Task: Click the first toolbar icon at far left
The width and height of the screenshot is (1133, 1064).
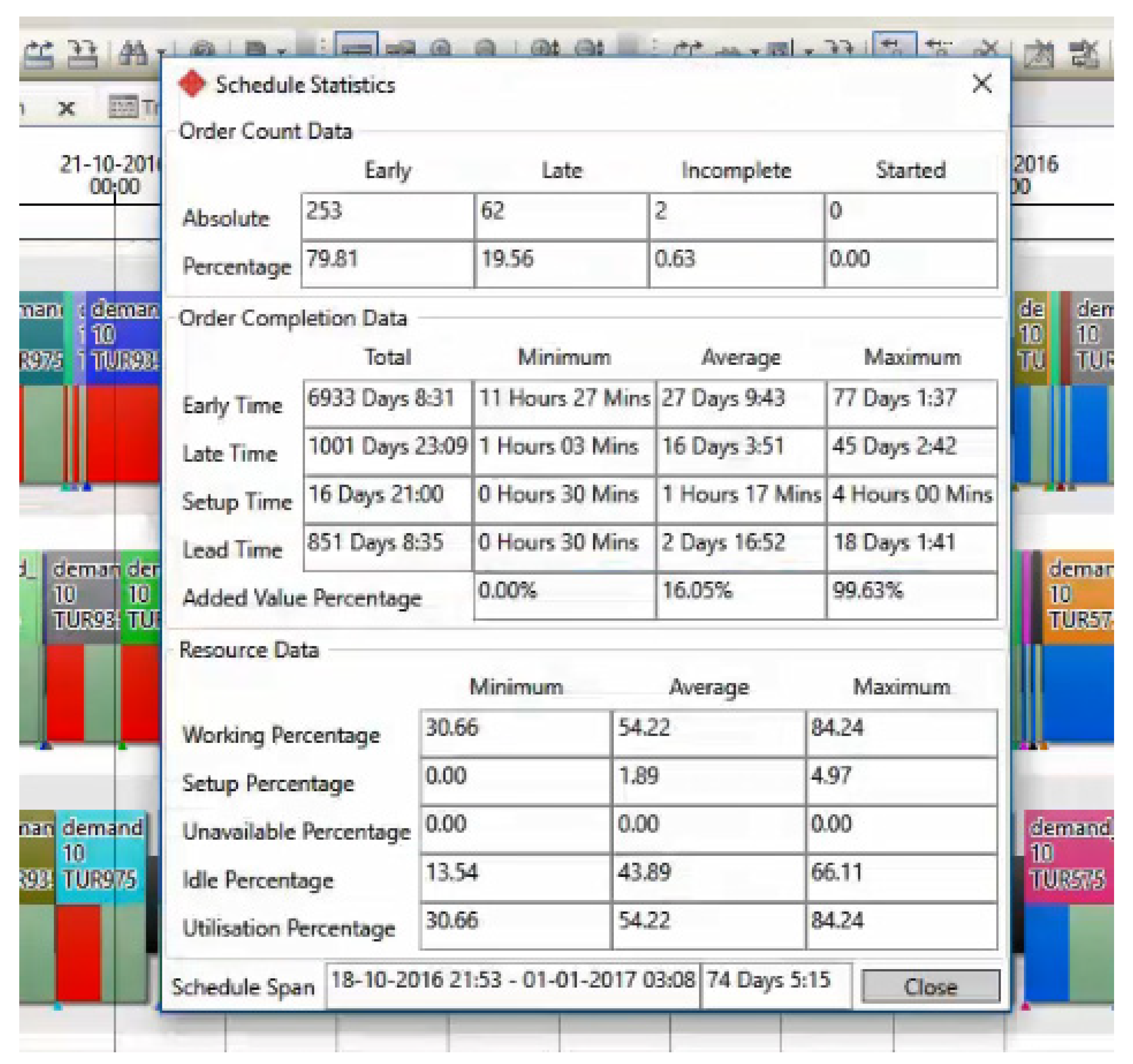Action: [x=39, y=54]
